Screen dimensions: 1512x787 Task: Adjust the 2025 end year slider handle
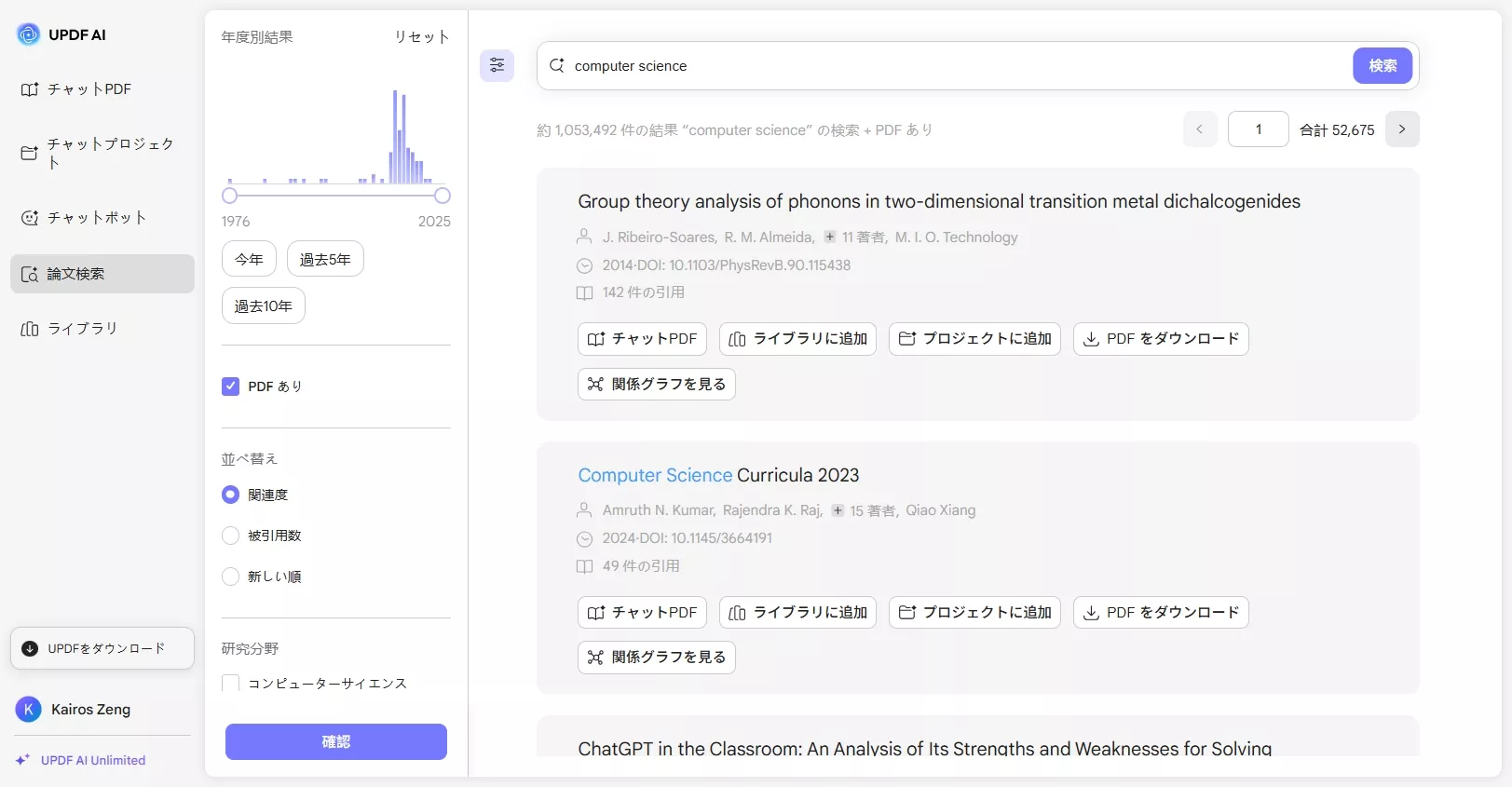tap(443, 196)
